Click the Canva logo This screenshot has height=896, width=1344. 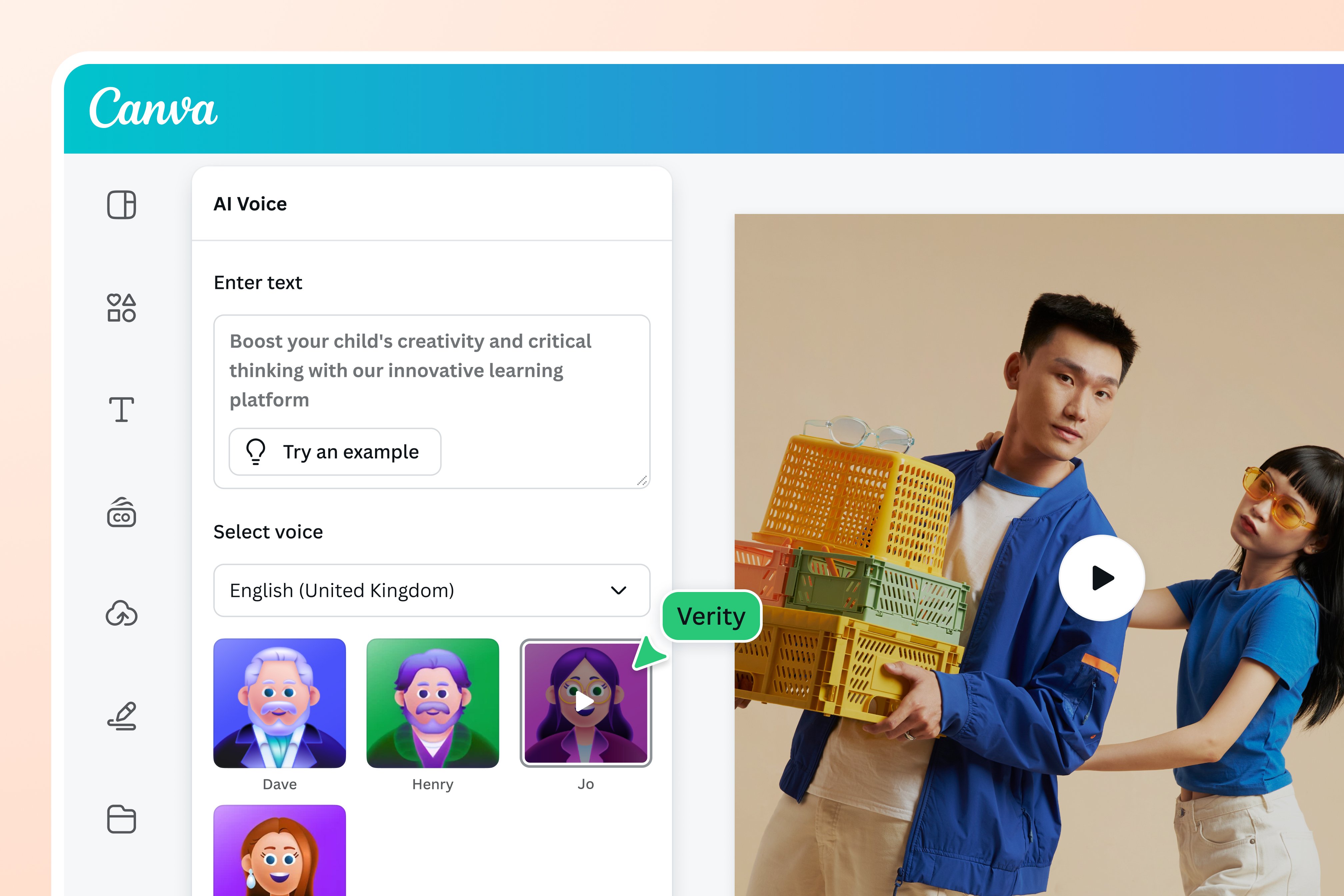point(153,108)
